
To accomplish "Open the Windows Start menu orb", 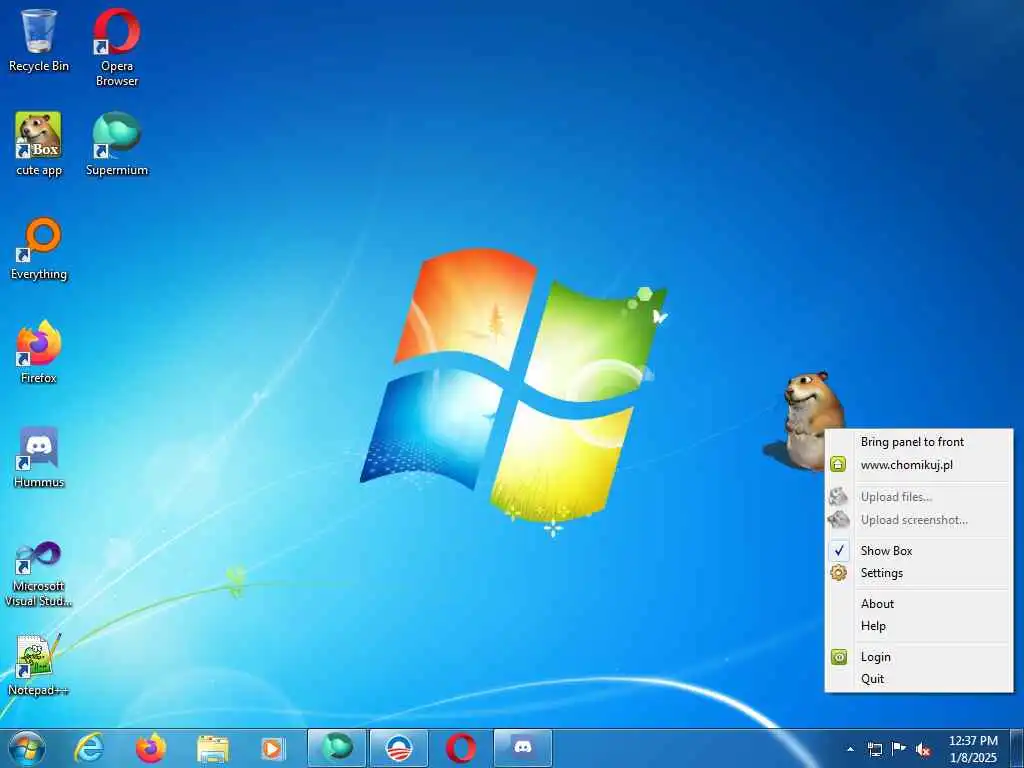I will coord(27,748).
